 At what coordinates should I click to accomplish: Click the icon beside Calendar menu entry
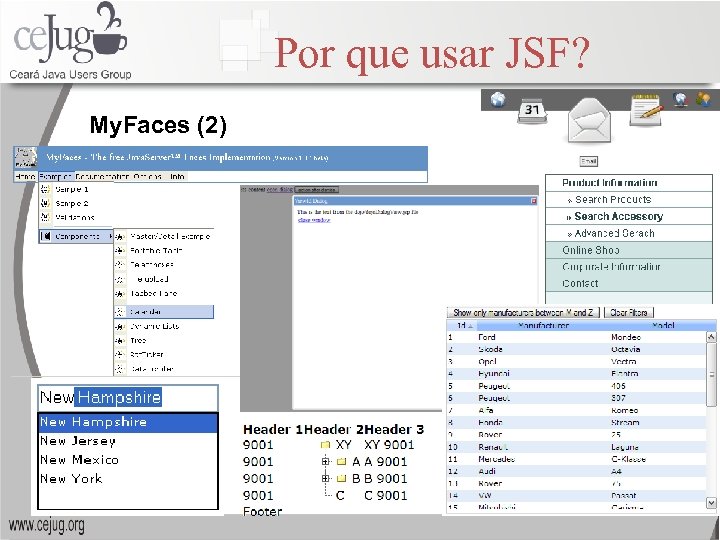click(x=120, y=312)
